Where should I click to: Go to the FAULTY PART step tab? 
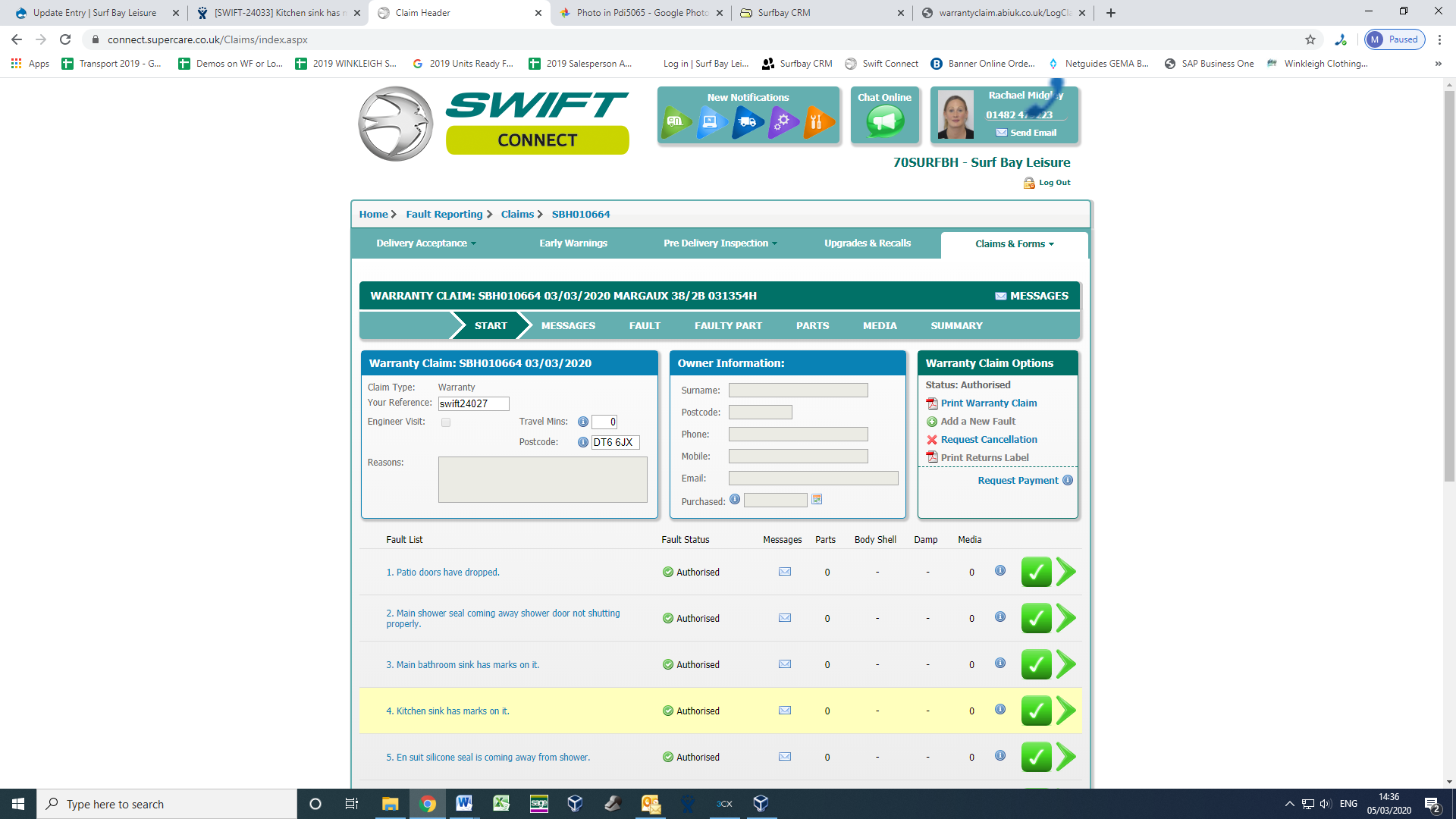728,326
